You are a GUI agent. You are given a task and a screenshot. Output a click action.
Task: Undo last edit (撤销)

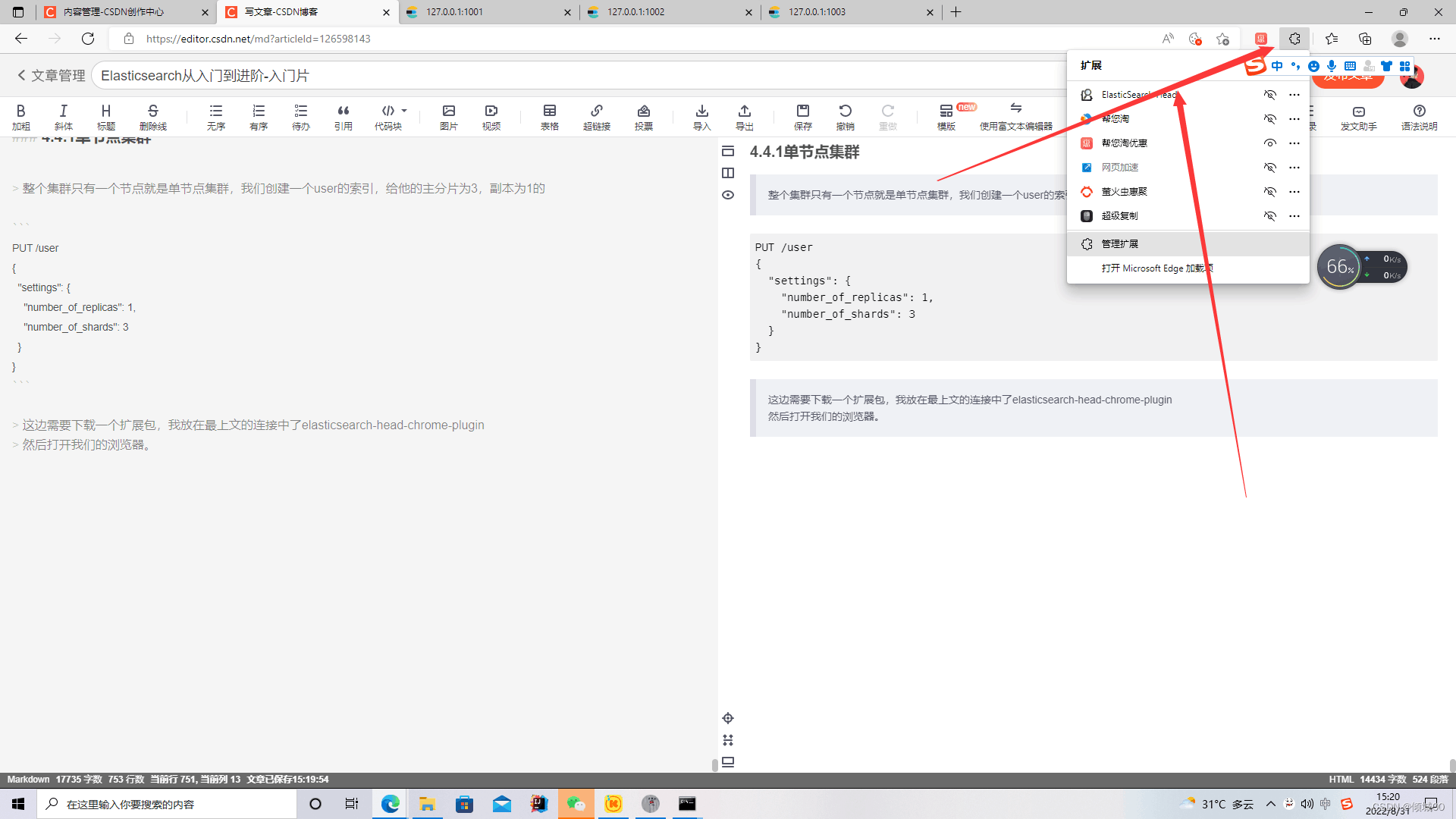click(846, 117)
